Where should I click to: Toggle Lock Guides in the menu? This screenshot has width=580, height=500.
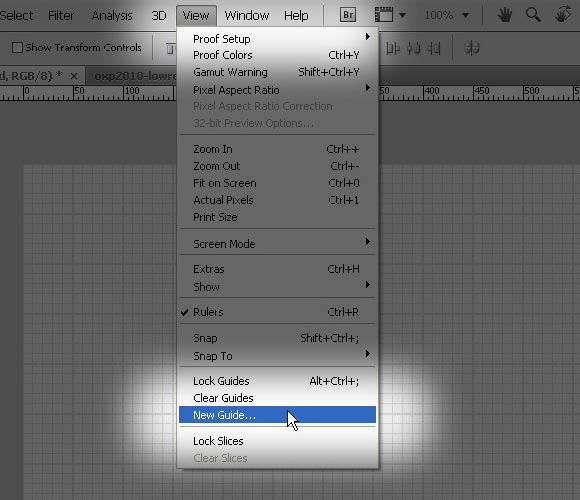pos(277,381)
